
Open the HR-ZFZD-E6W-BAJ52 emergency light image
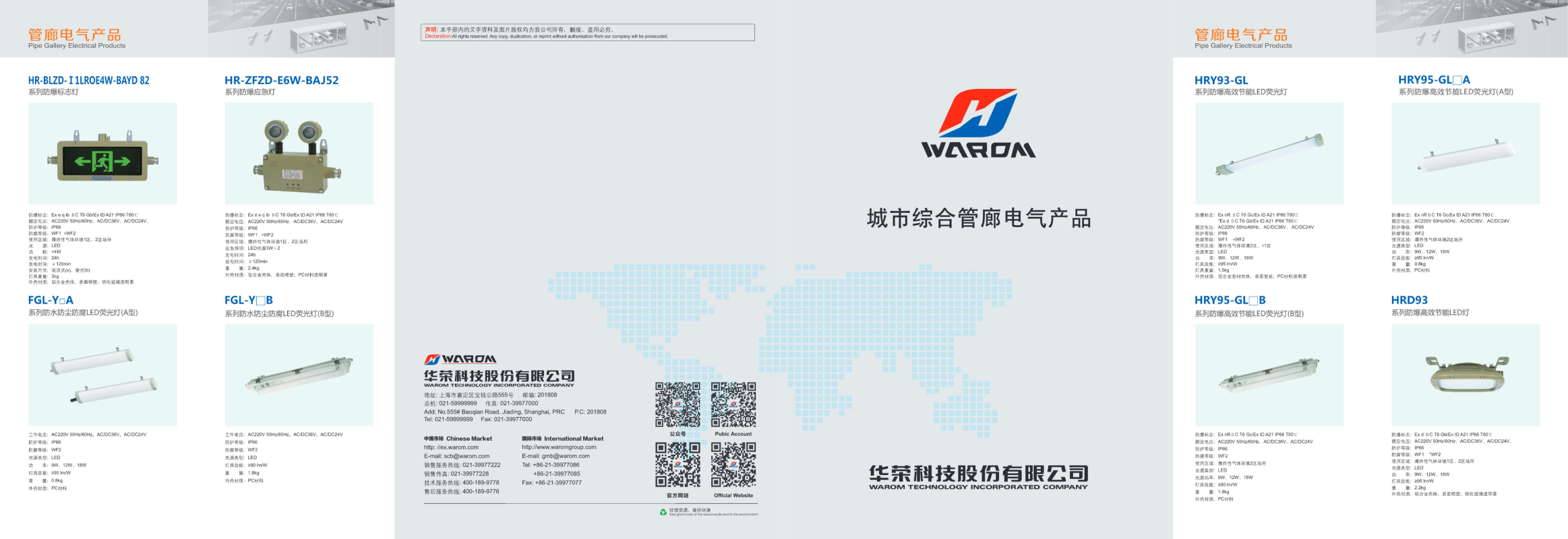pos(299,154)
